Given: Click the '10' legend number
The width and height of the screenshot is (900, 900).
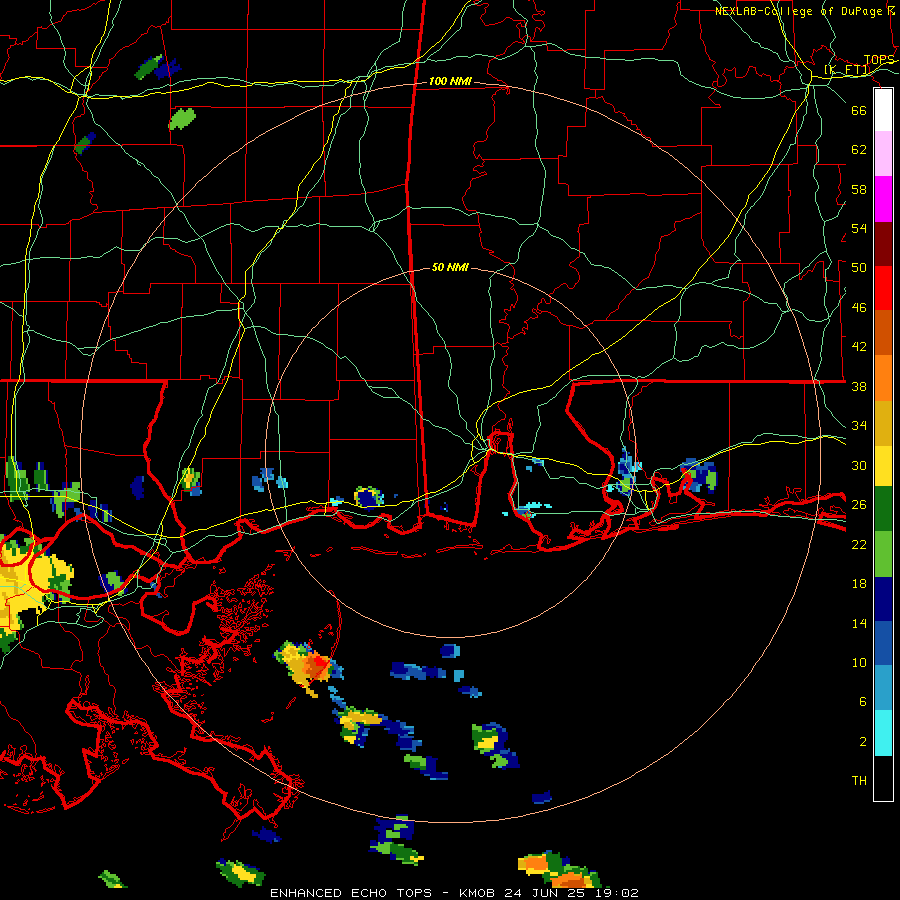Looking at the screenshot, I should coord(859,663).
